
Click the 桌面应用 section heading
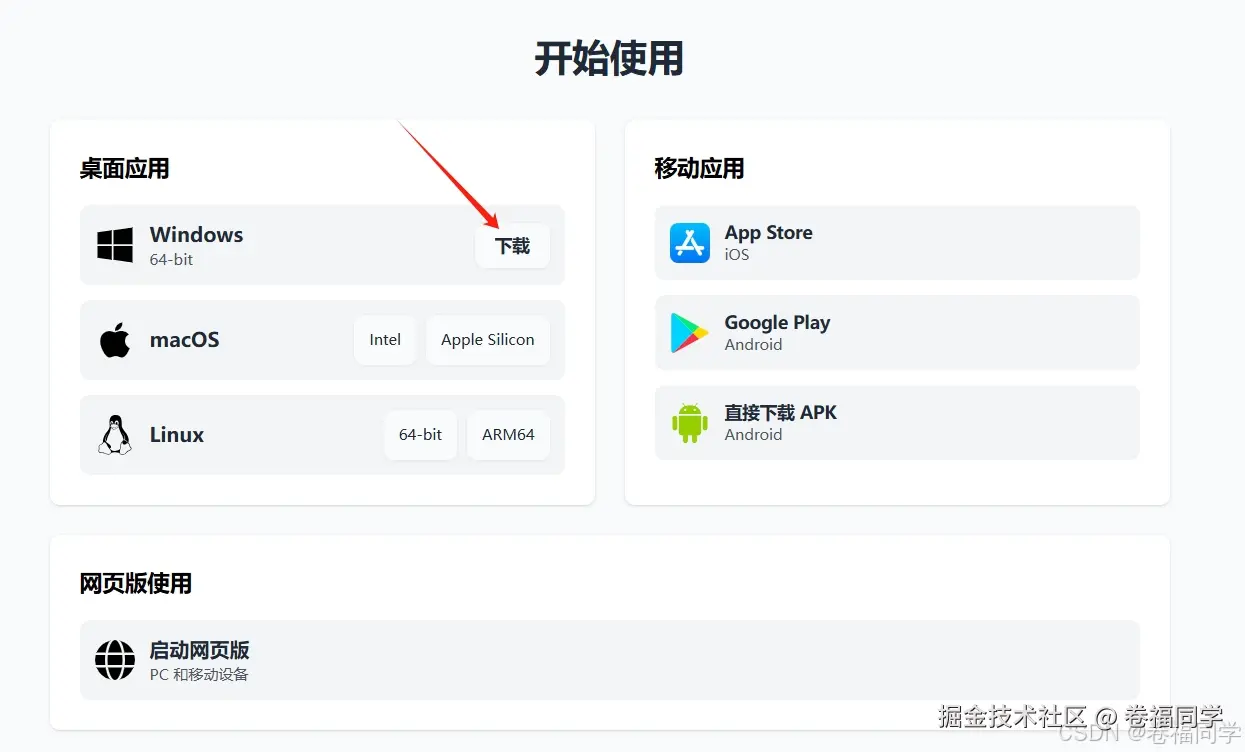tap(122, 168)
